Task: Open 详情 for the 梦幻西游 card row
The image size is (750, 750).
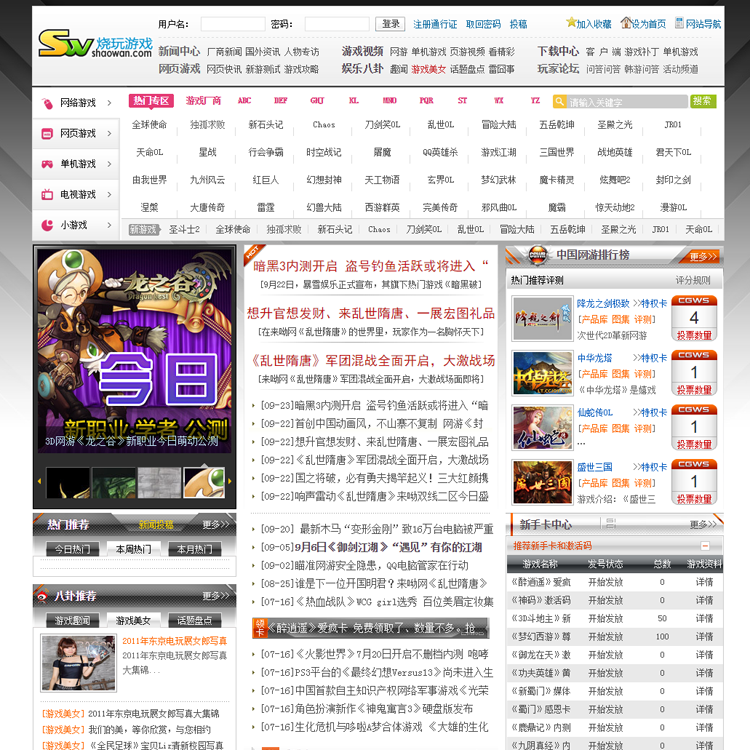Action: pos(704,637)
